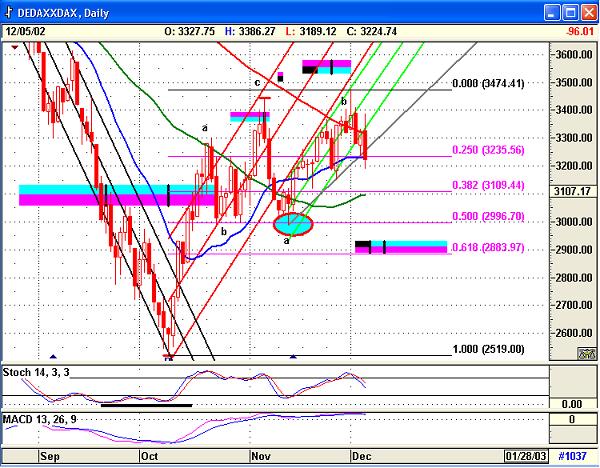Click the low value 'L: 3189.12'
The width and height of the screenshot is (600, 468).
click(311, 31)
